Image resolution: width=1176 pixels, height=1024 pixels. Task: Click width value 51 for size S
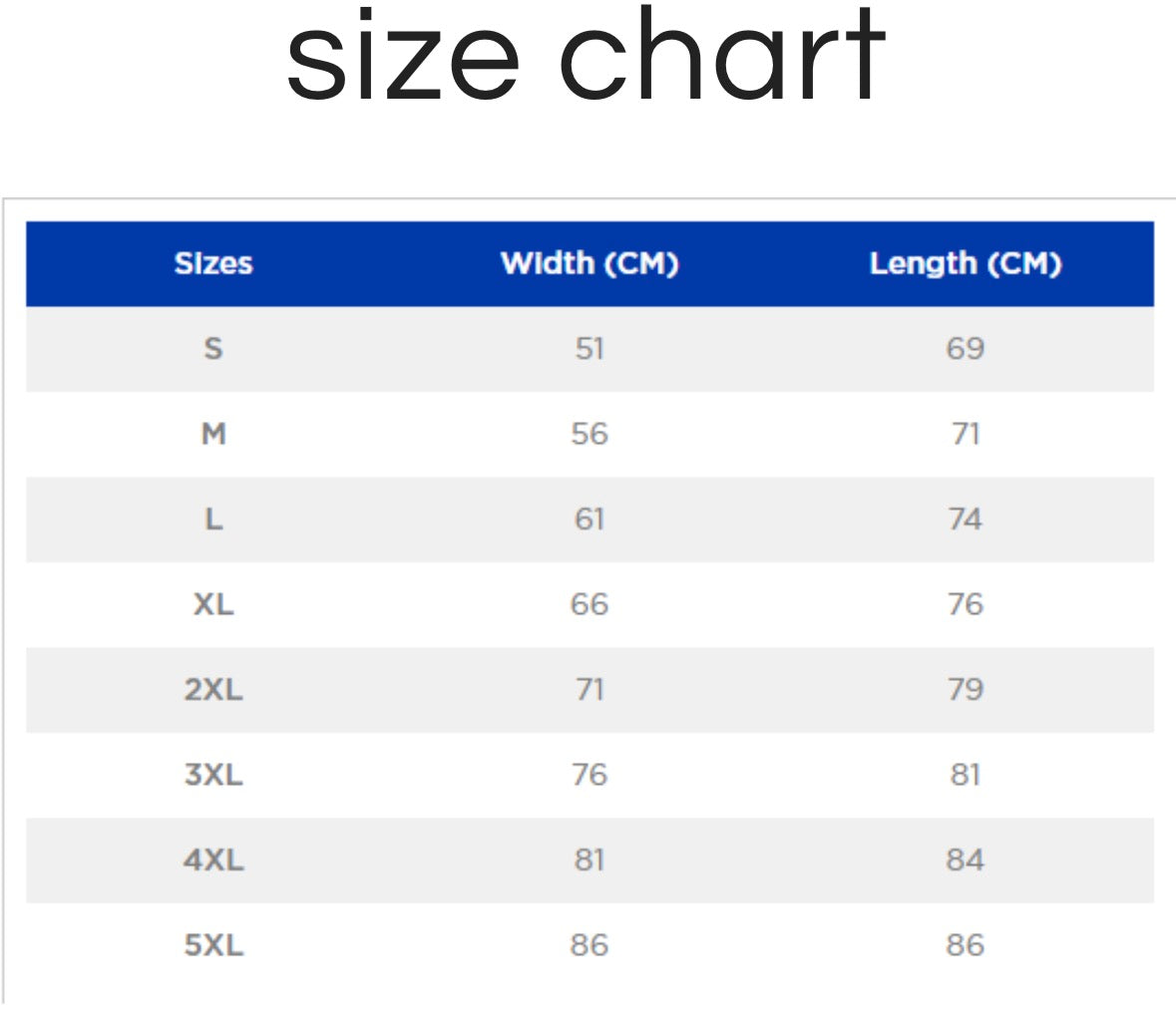click(x=589, y=348)
